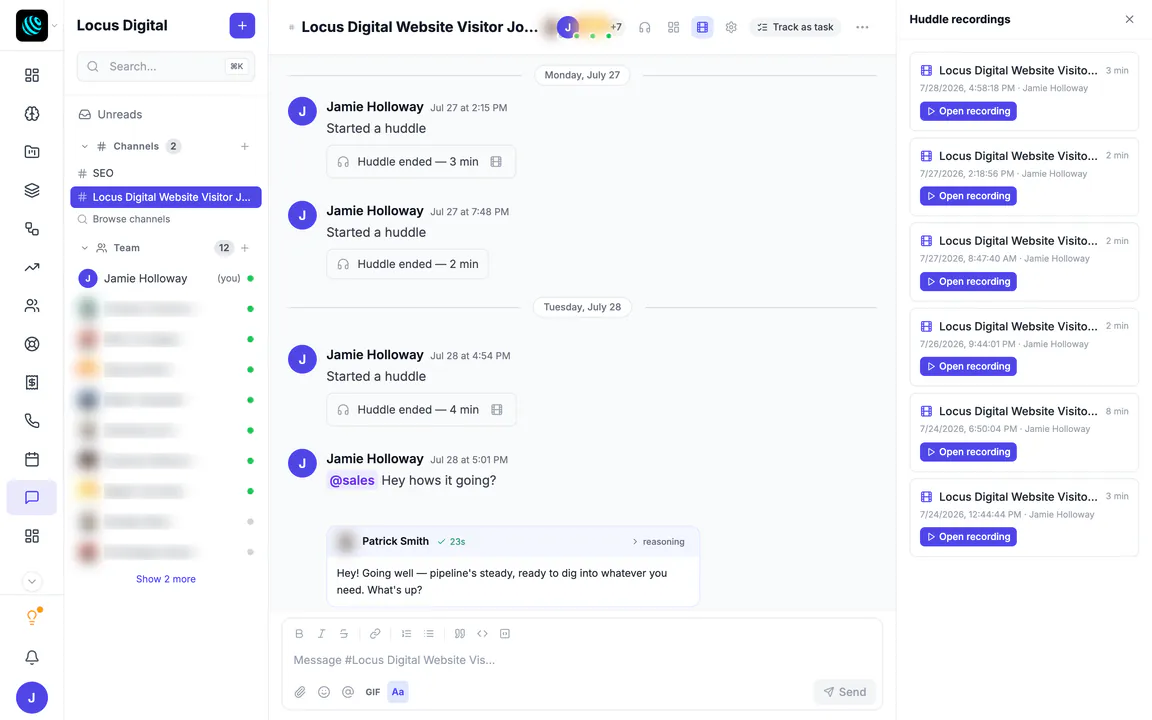1152x720 pixels.
Task: Open the phone calls icon in sidebar
Action: pyautogui.click(x=32, y=420)
